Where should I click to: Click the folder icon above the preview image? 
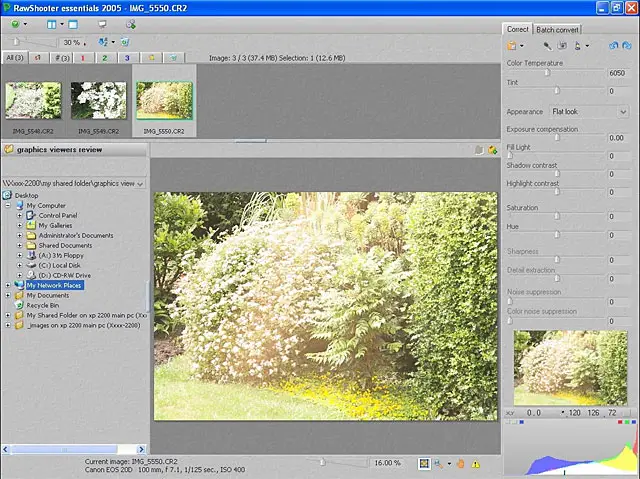(x=479, y=150)
